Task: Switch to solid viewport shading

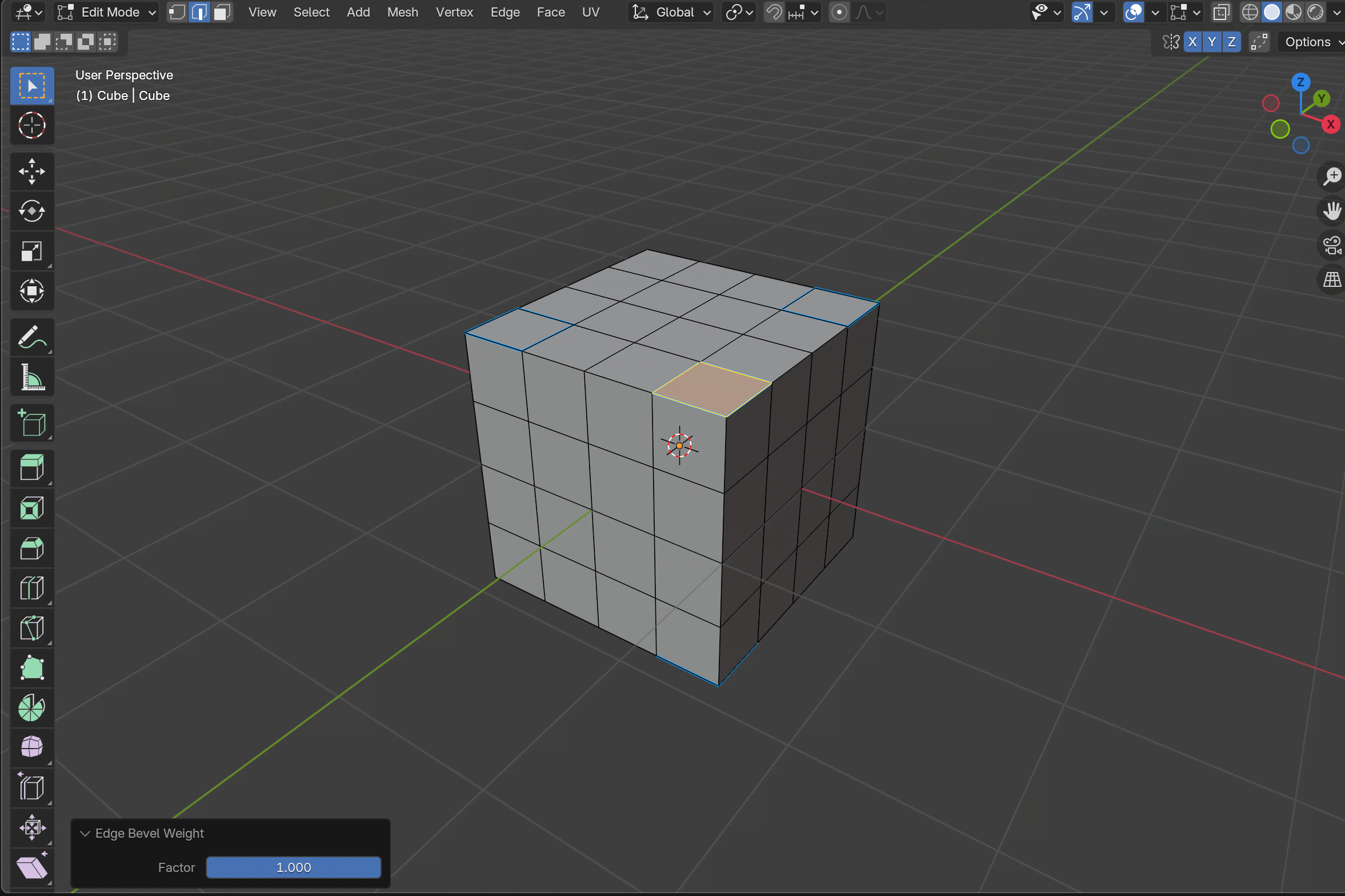Action: pyautogui.click(x=1271, y=12)
